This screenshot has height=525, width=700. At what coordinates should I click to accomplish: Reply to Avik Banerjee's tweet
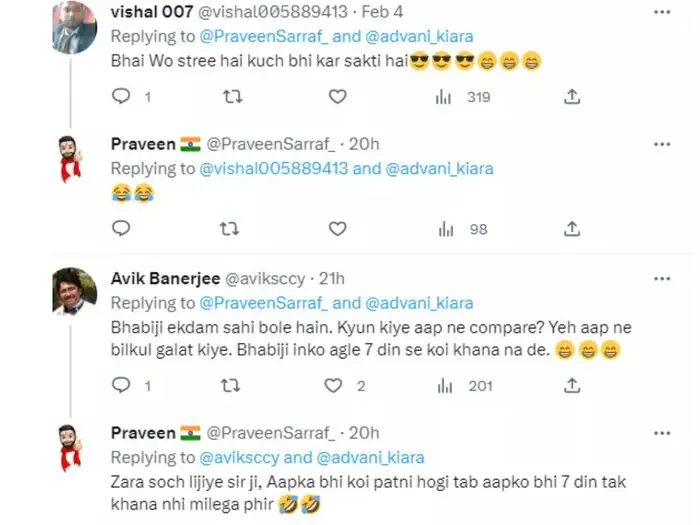121,385
